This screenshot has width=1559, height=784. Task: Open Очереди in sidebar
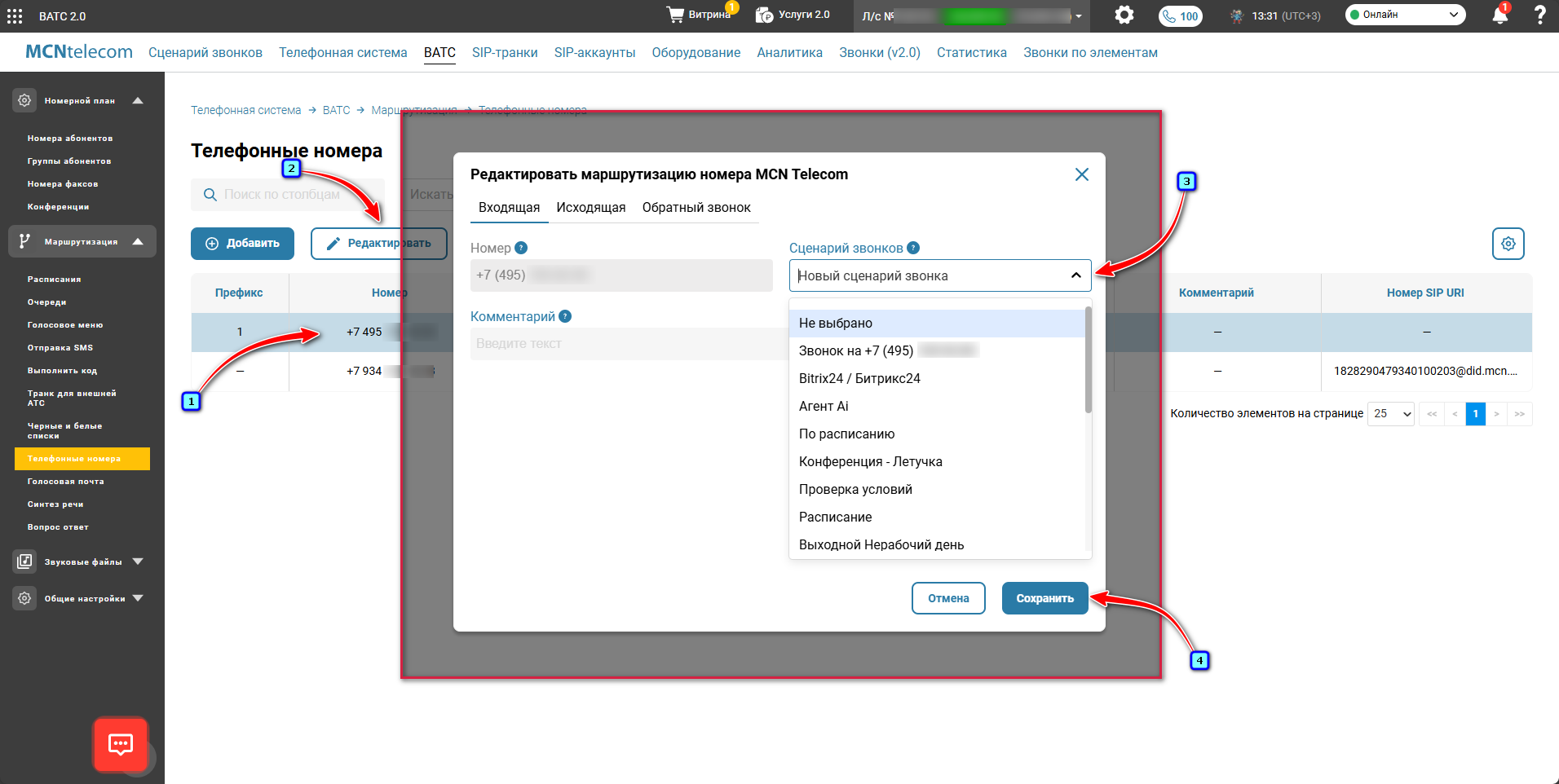click(46, 302)
